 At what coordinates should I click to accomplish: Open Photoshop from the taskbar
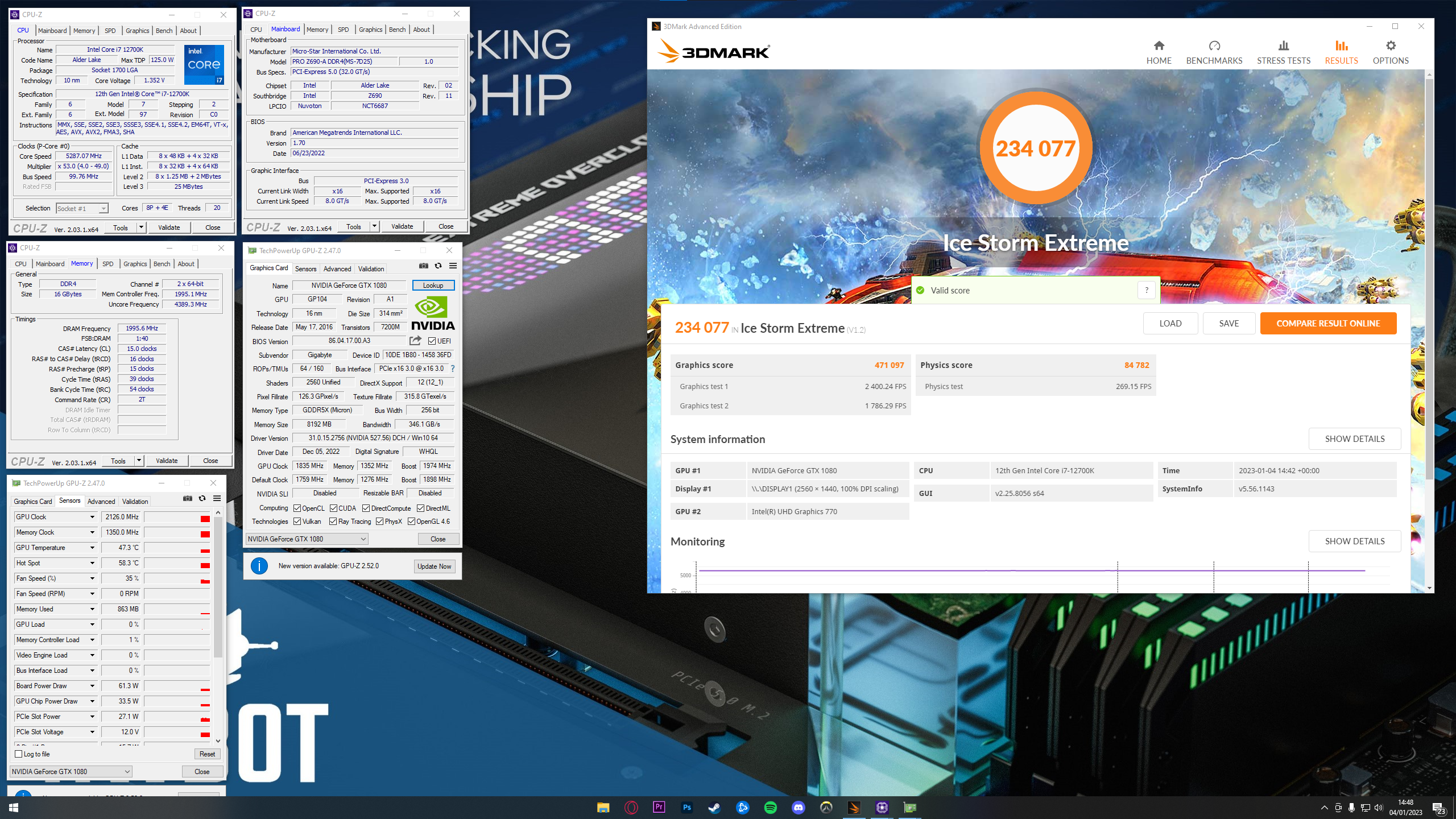[x=686, y=808]
